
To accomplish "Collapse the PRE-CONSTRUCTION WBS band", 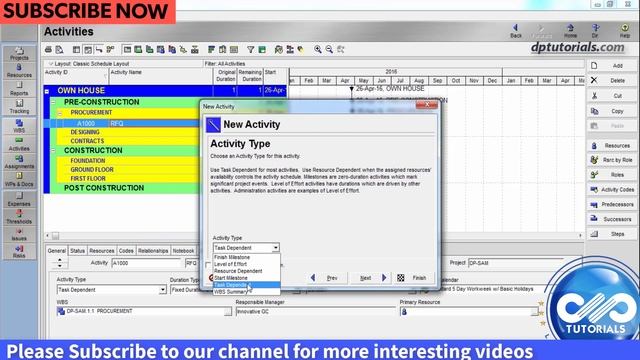I will point(53,102).
